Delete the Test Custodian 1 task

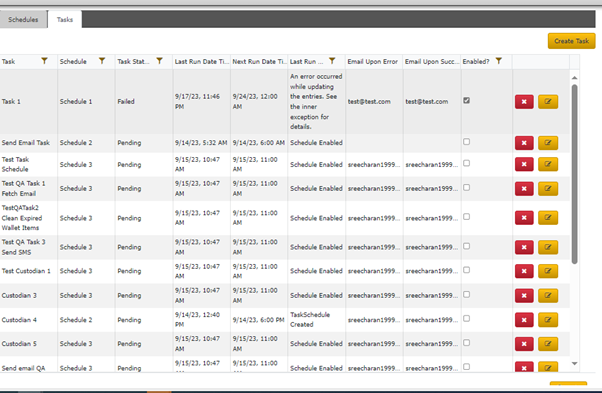click(524, 271)
